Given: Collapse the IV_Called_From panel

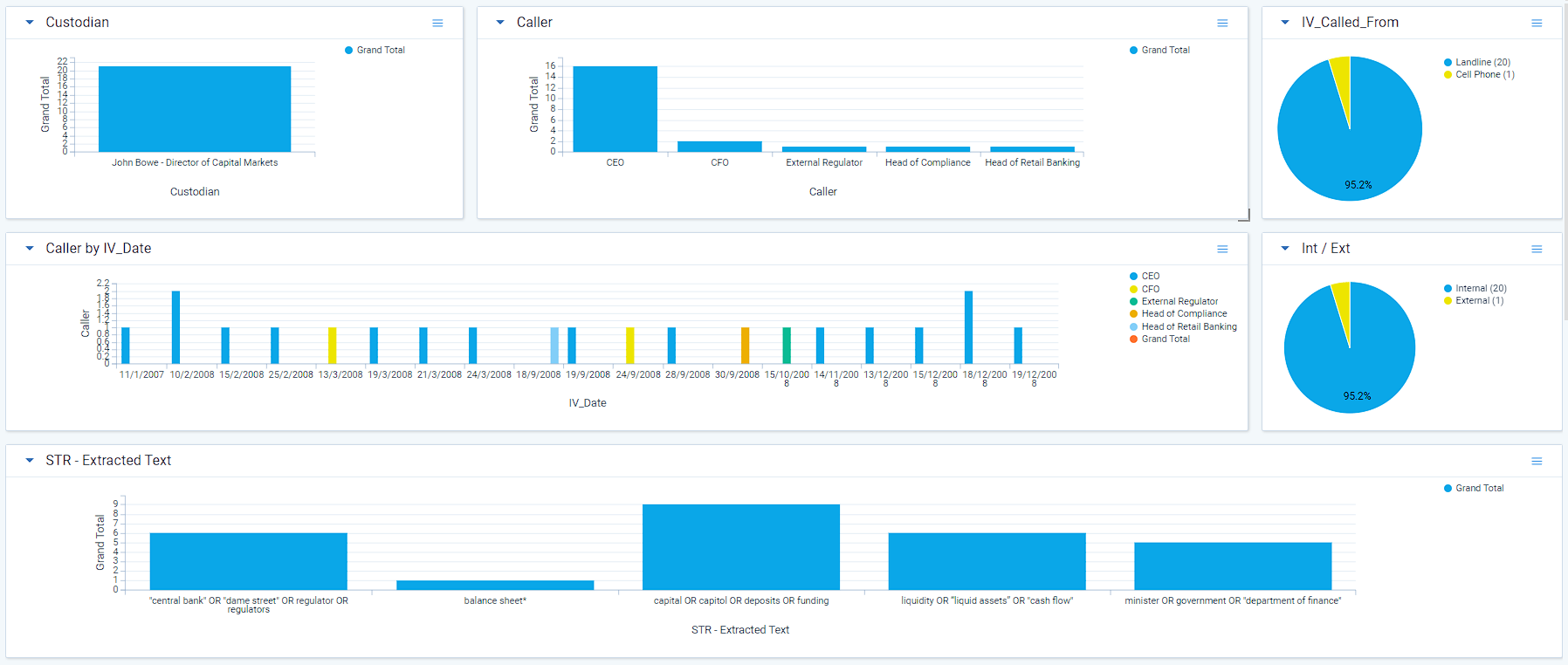Looking at the screenshot, I should point(1285,23).
